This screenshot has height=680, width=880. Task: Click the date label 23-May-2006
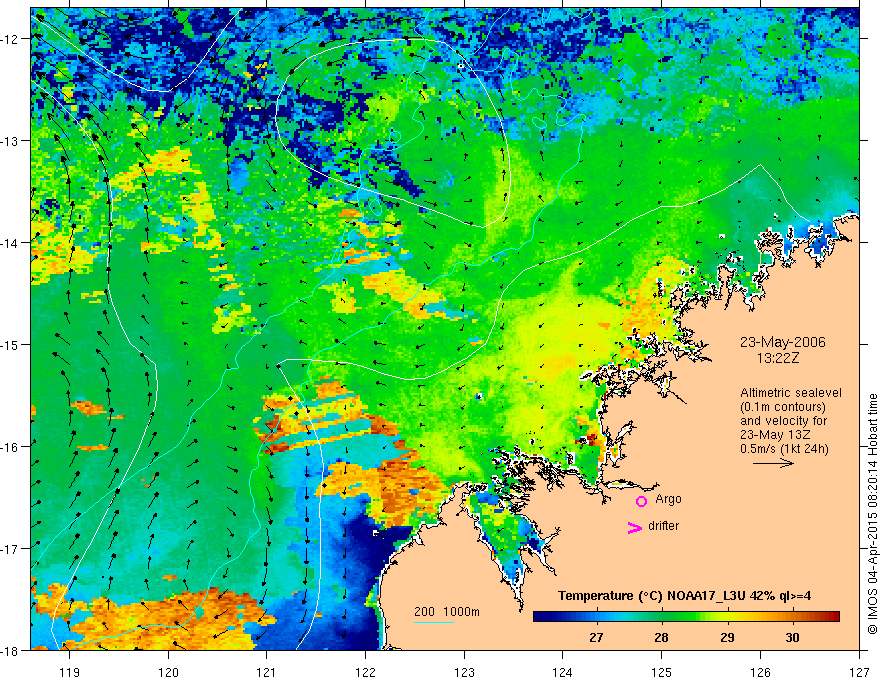coord(782,342)
